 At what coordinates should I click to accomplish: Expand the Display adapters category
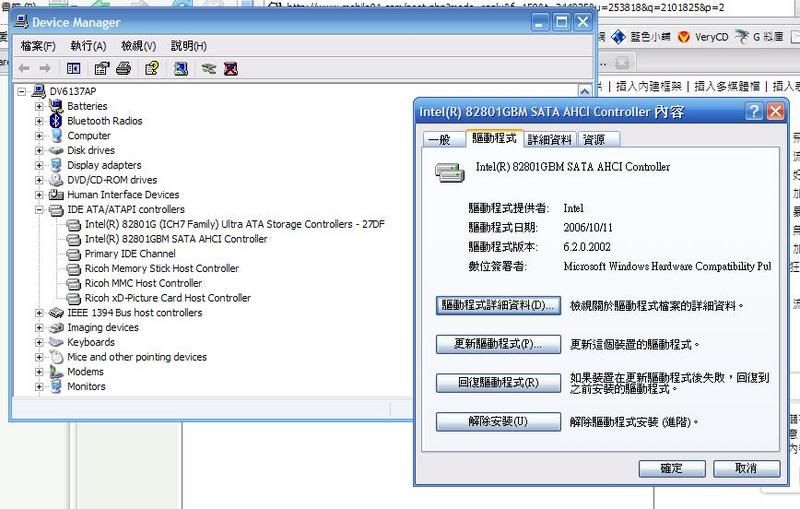tap(40, 165)
